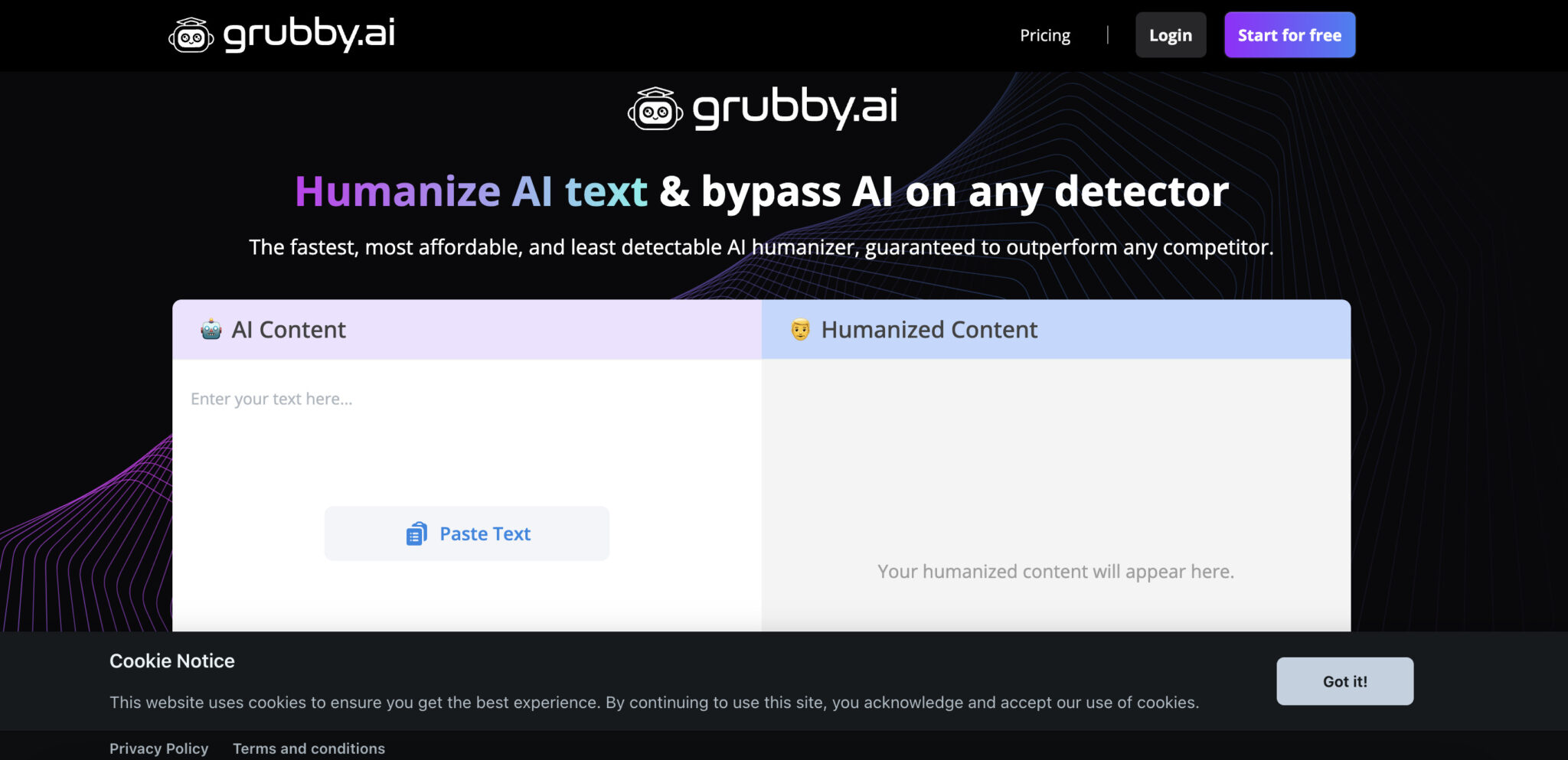Screen dimensions: 1568x760
Task: Click the large centered robot mascot icon
Action: [655, 109]
